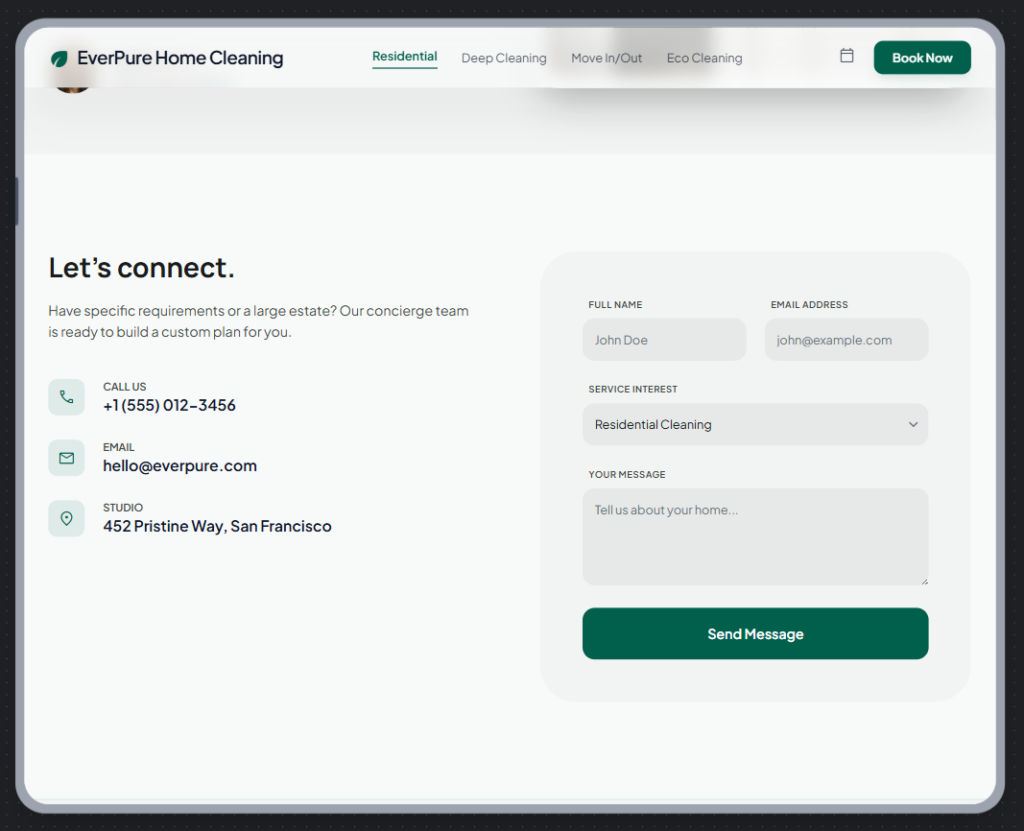
Task: Focus the Full Name input field
Action: 664,340
